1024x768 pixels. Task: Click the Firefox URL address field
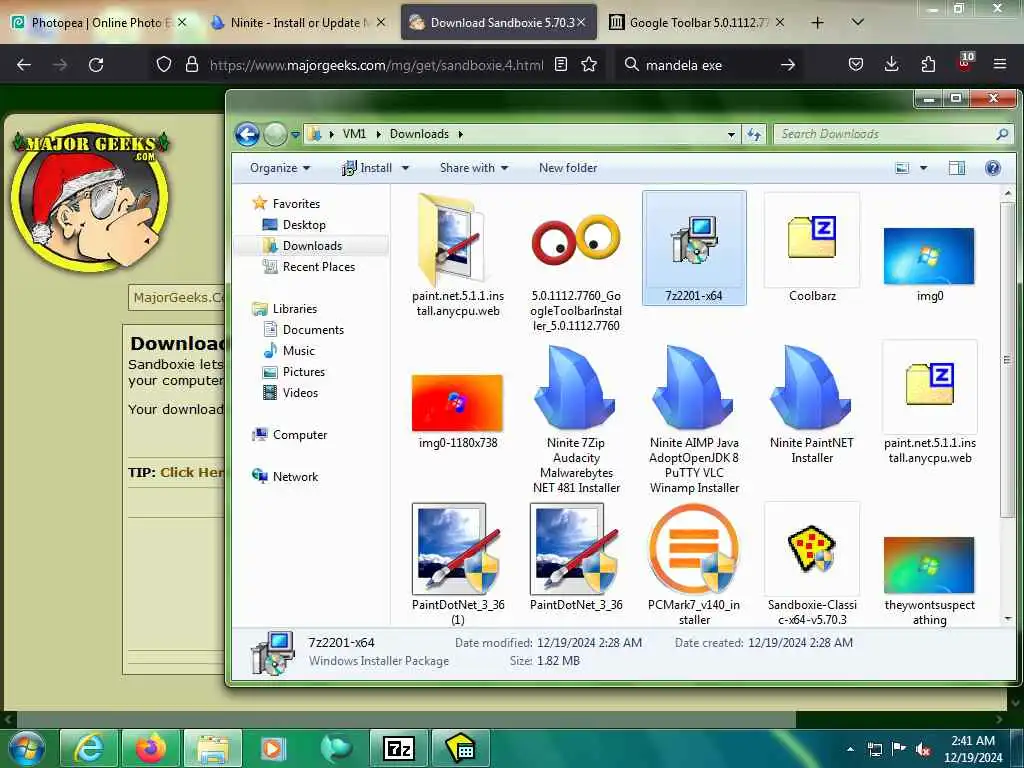tap(376, 65)
